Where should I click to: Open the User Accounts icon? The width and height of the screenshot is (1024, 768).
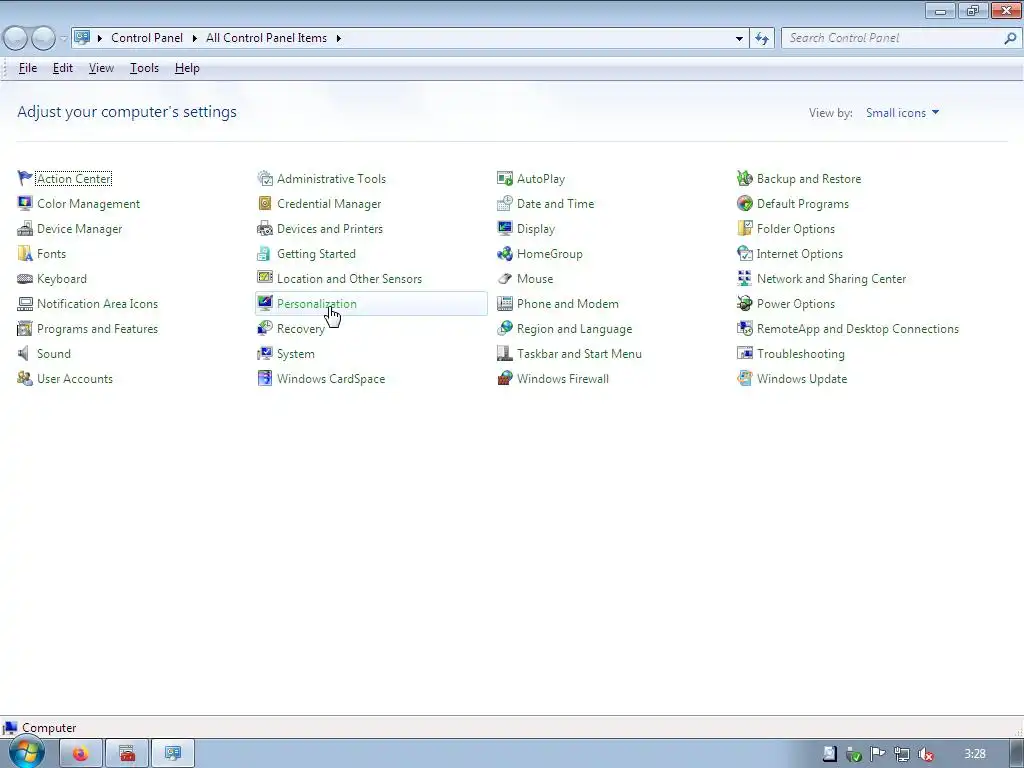click(x=25, y=379)
